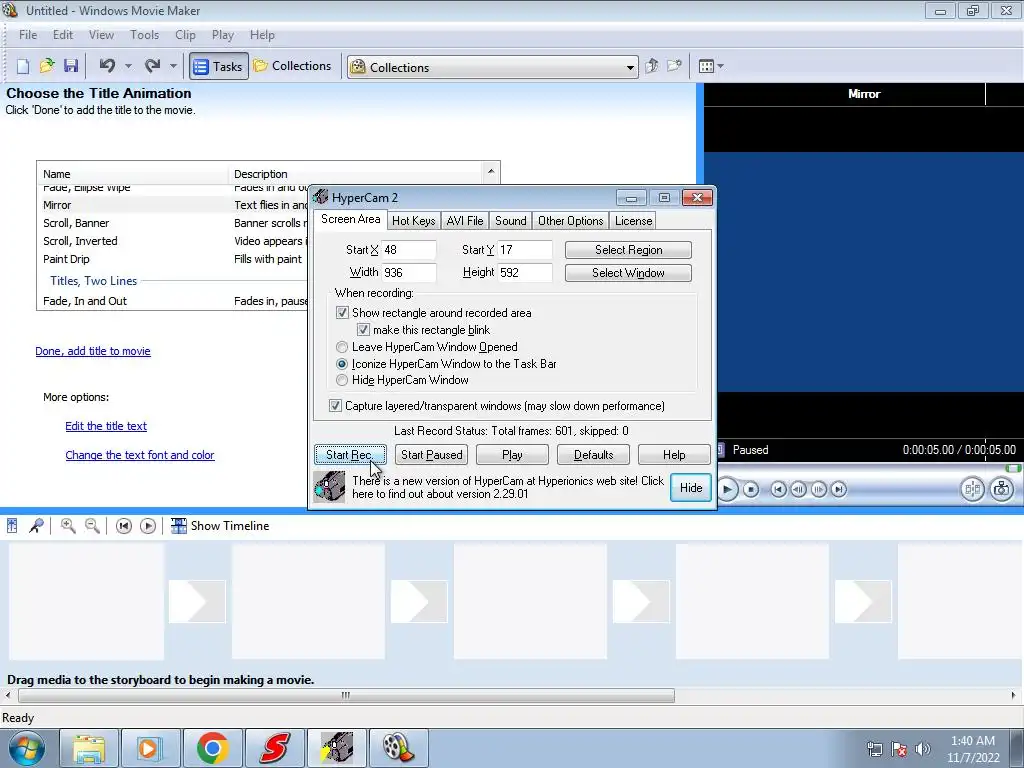The width and height of the screenshot is (1024, 768).
Task: Switch to the Other Options tab
Action: tap(571, 221)
